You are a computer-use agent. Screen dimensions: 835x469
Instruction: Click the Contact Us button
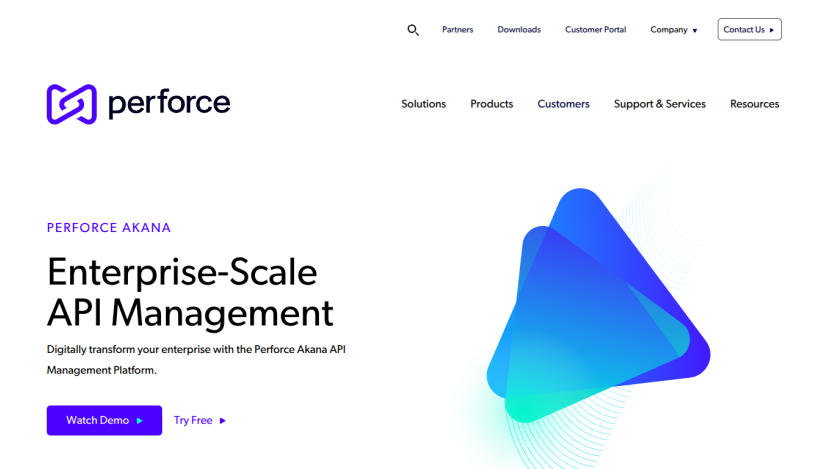tap(749, 29)
